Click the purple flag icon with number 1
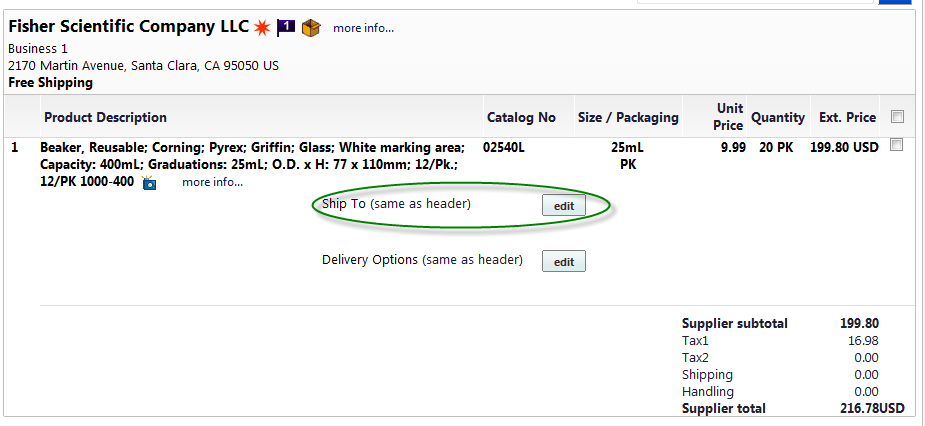 286,27
